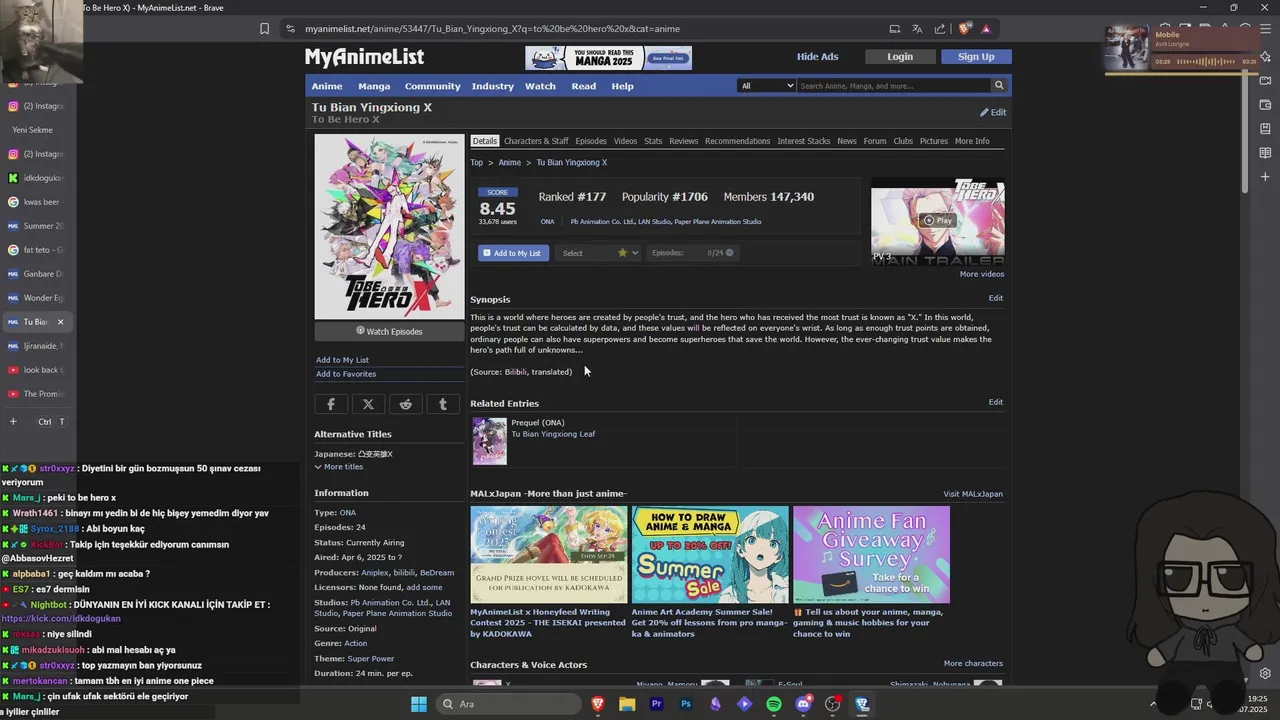Switch to the Recommendations tab
This screenshot has height=720, width=1280.
click(x=737, y=141)
